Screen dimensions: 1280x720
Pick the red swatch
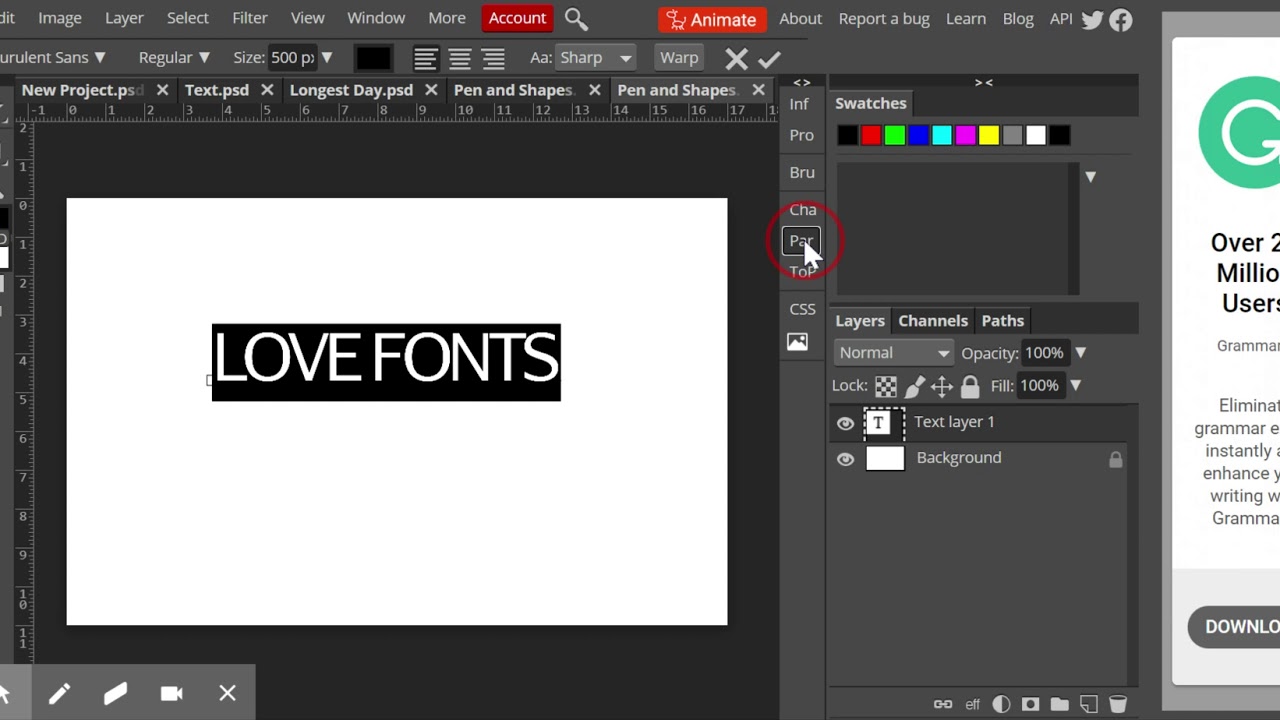(871, 135)
